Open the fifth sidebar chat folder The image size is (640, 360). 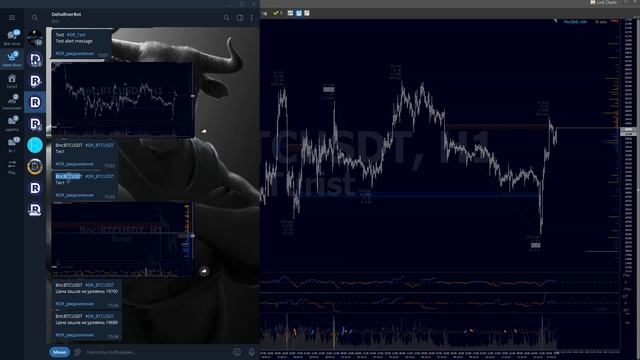pyautogui.click(x=12, y=123)
